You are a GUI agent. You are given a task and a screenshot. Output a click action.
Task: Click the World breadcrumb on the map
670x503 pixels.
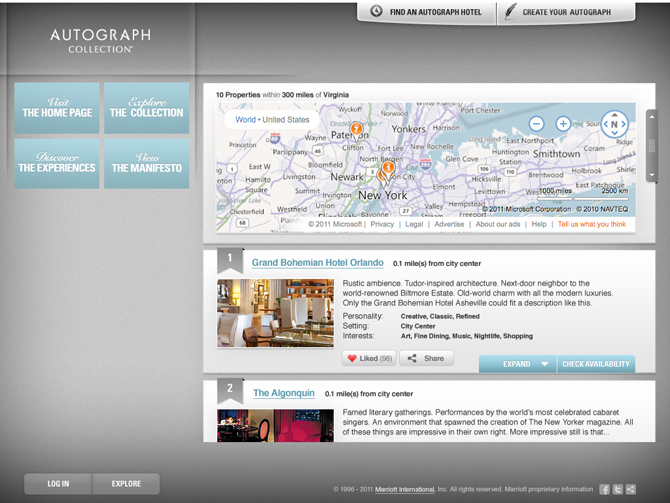(x=245, y=120)
